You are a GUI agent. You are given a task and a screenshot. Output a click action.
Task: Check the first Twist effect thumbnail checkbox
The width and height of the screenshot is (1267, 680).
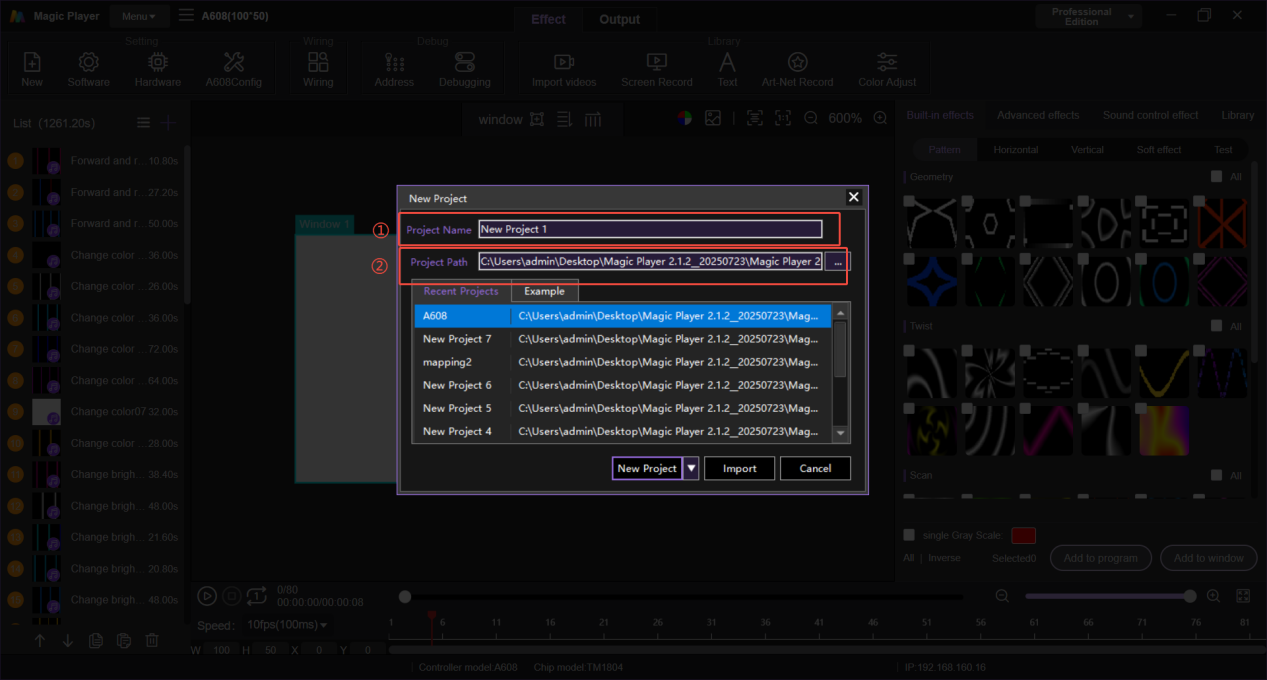click(909, 351)
